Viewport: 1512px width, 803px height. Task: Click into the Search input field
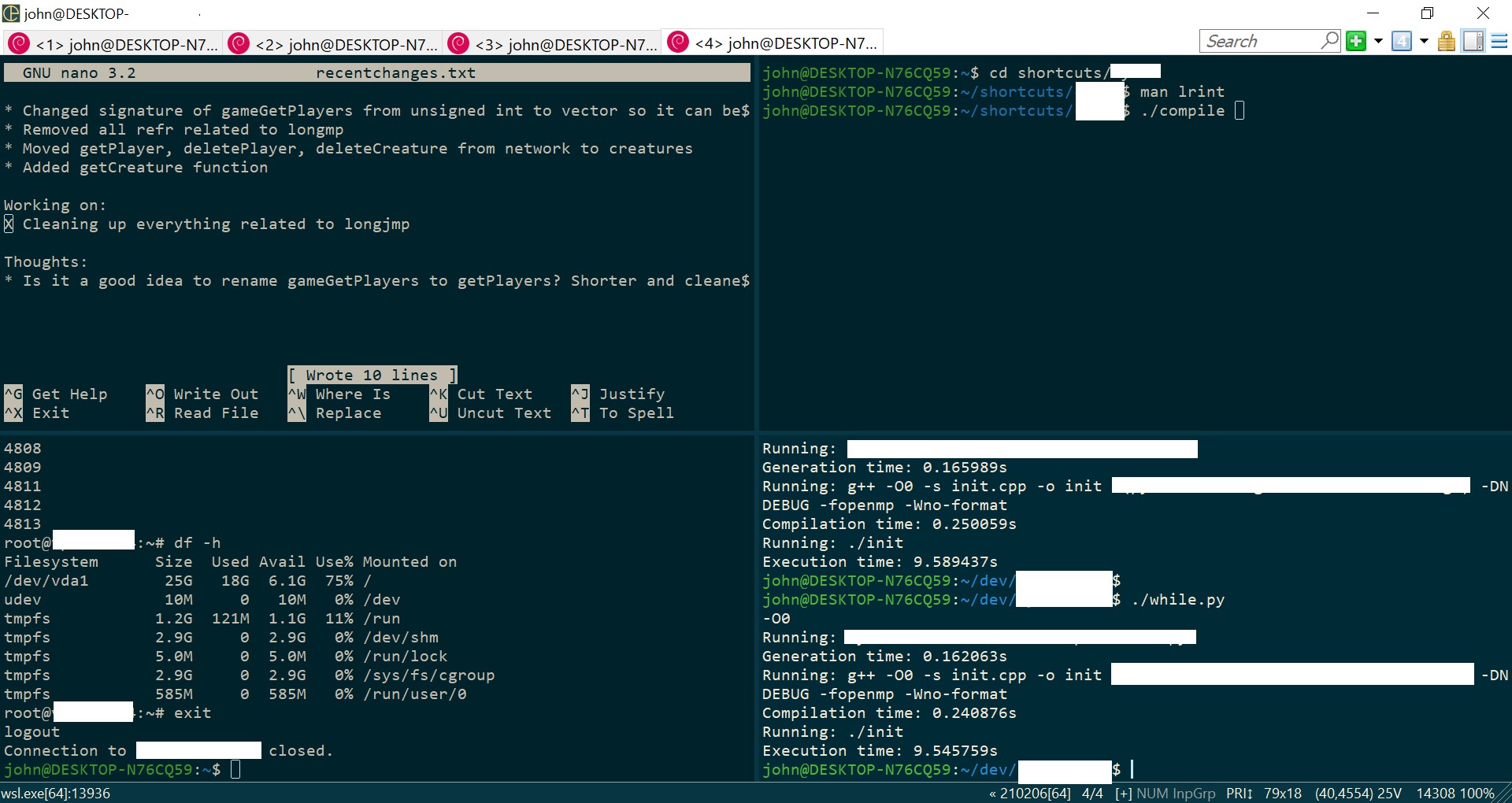(1258, 41)
